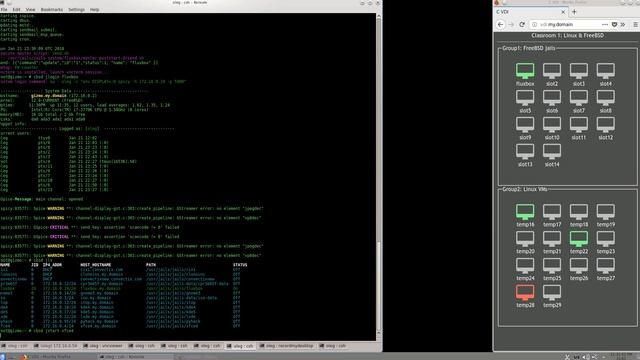Viewport: 640px width, 360px height.
Task: Show site information for vdi.my.domain
Action: pyautogui.click(x=534, y=24)
